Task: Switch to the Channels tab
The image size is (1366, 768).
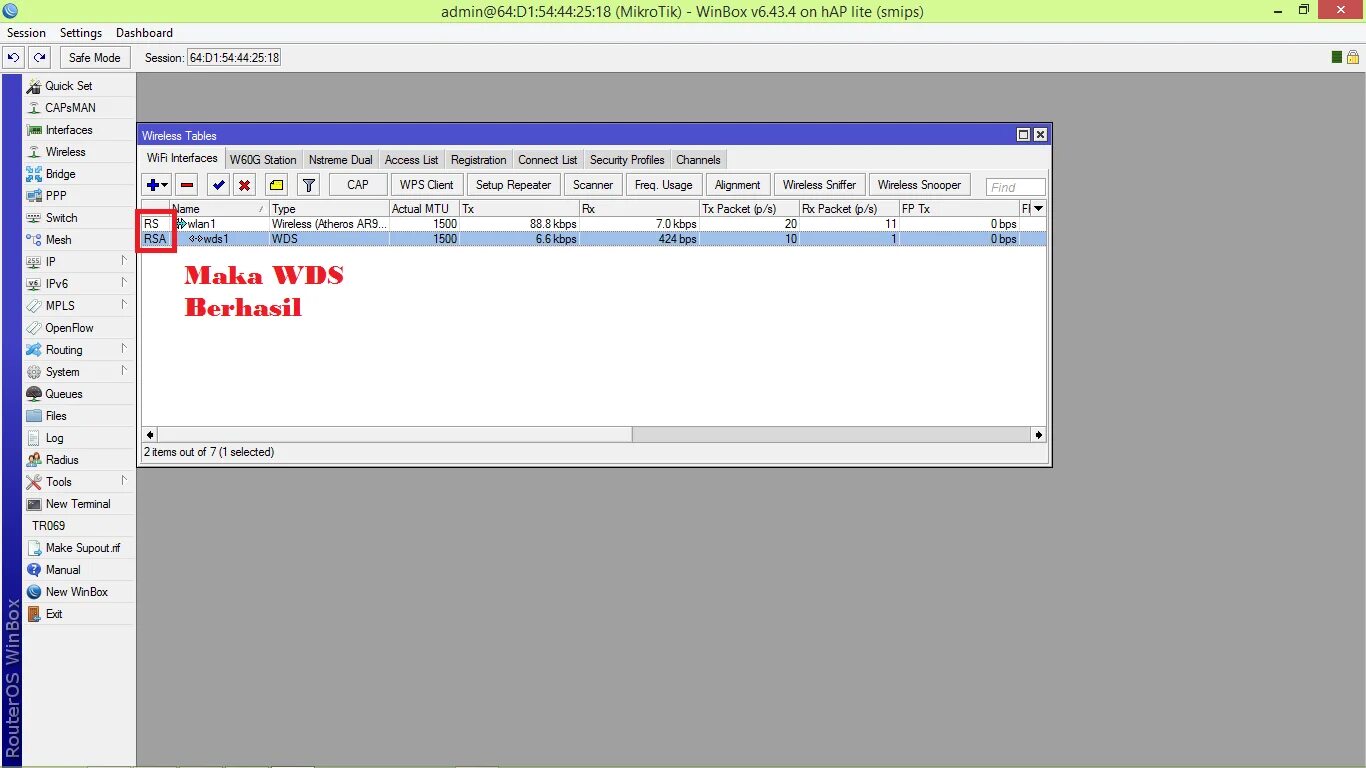Action: coord(698,160)
